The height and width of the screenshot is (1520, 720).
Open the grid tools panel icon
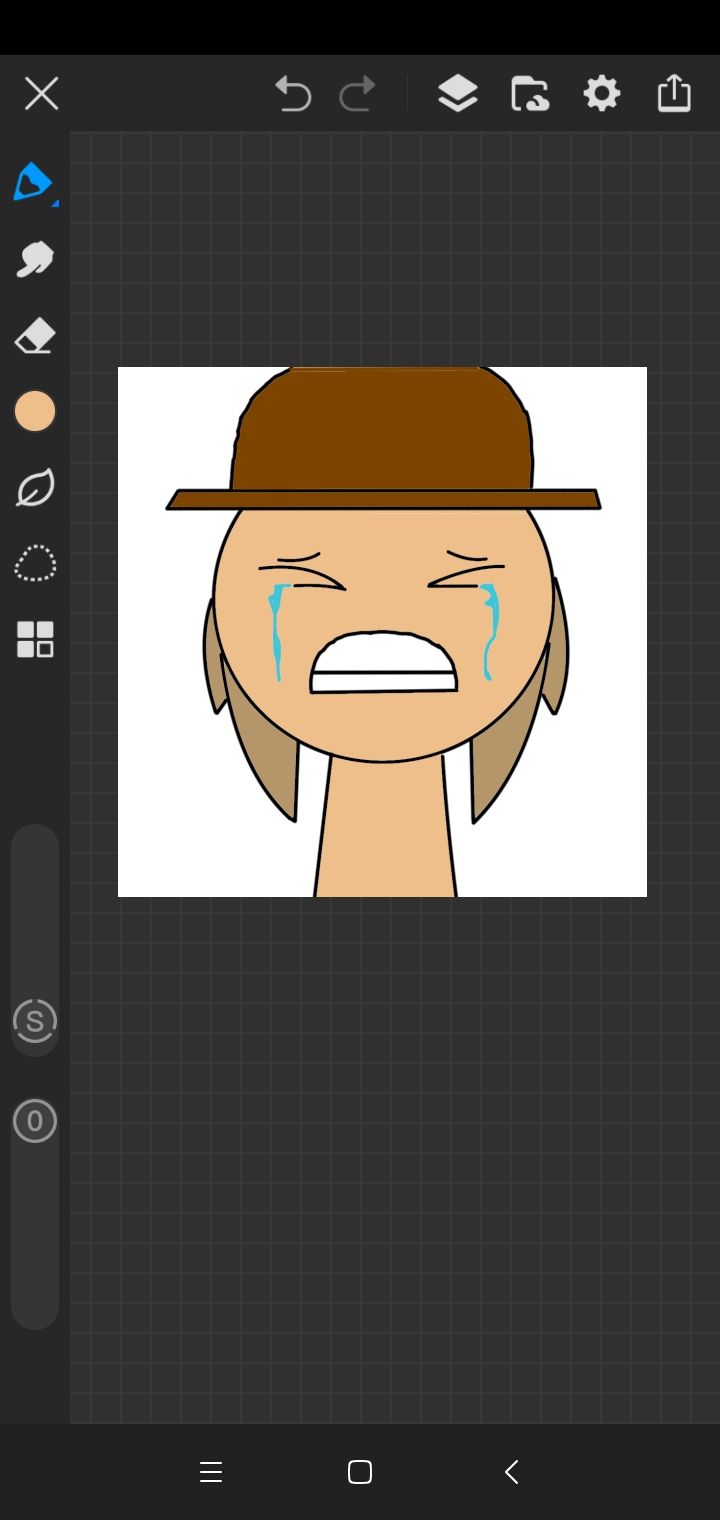coord(35,640)
